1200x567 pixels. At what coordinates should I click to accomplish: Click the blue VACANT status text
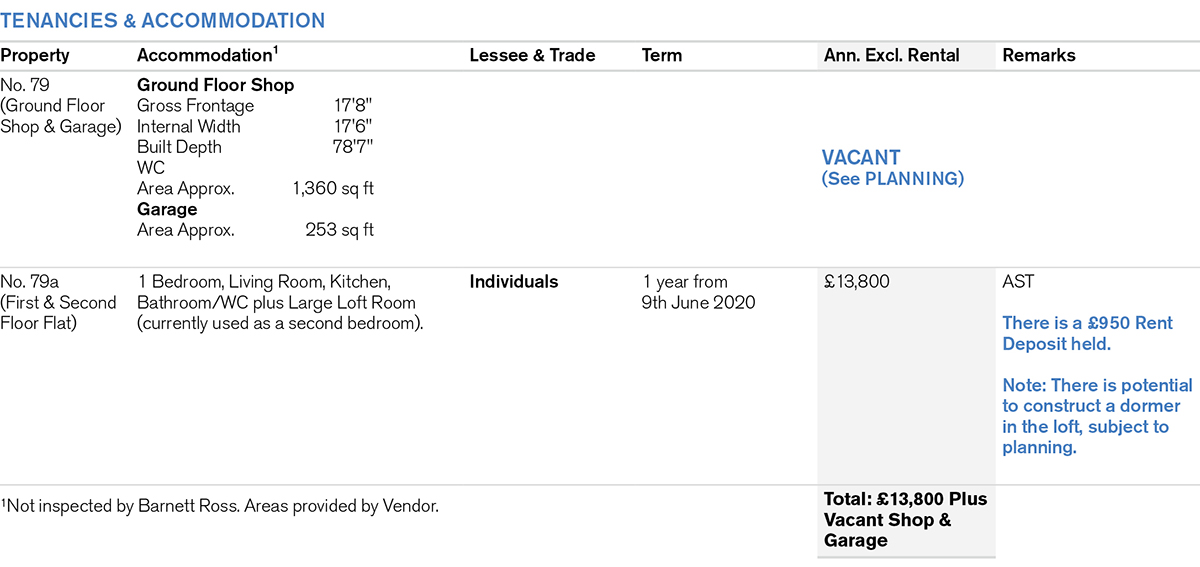pyautogui.click(x=861, y=158)
